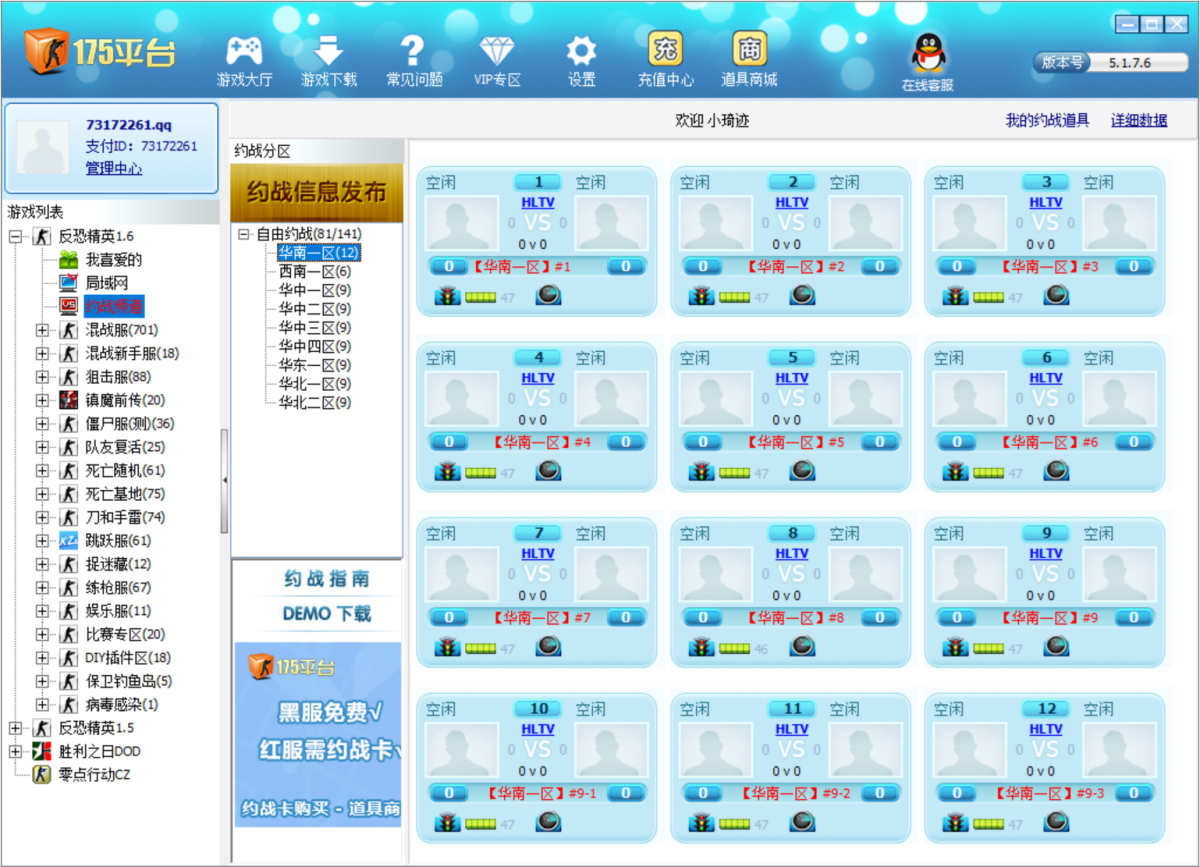The width and height of the screenshot is (1200, 867).
Task: Open the 充值中心 recharge icon
Action: tap(666, 49)
